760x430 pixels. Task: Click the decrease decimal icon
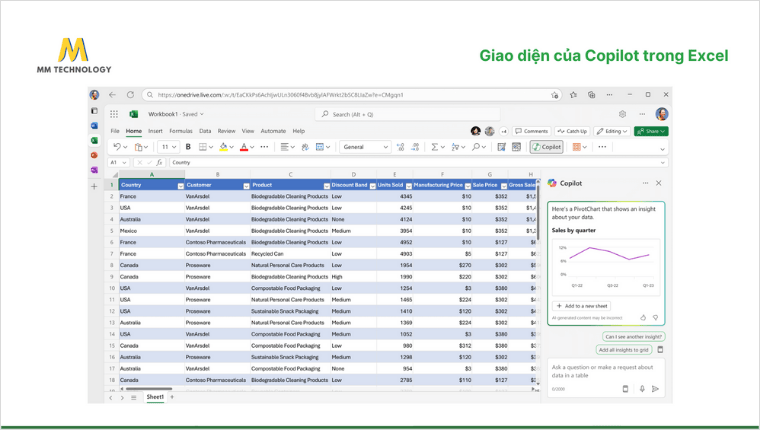coord(415,147)
